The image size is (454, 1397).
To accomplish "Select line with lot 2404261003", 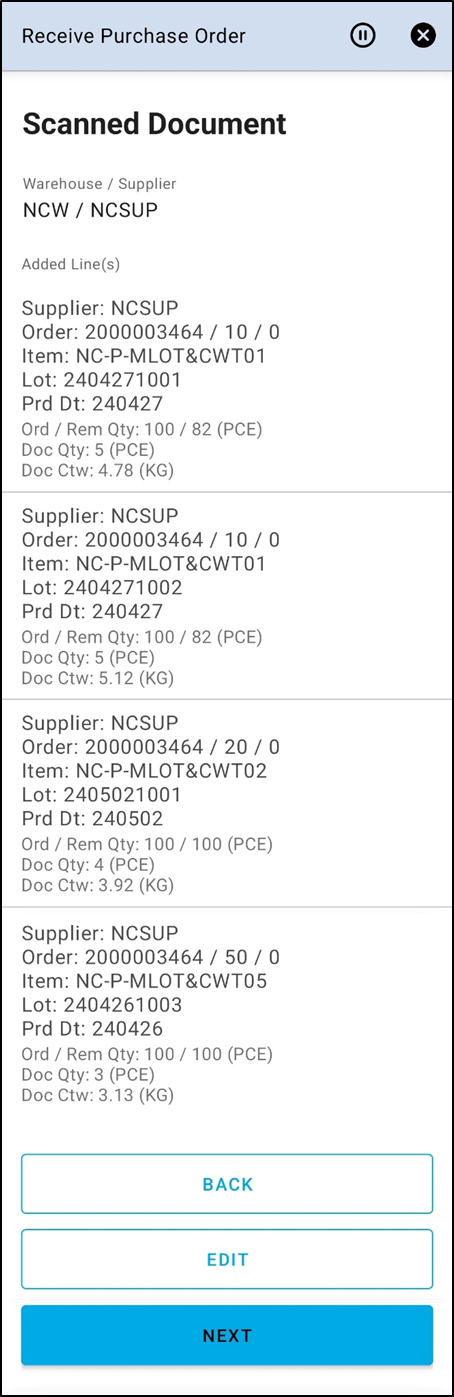I will click(x=227, y=1012).
